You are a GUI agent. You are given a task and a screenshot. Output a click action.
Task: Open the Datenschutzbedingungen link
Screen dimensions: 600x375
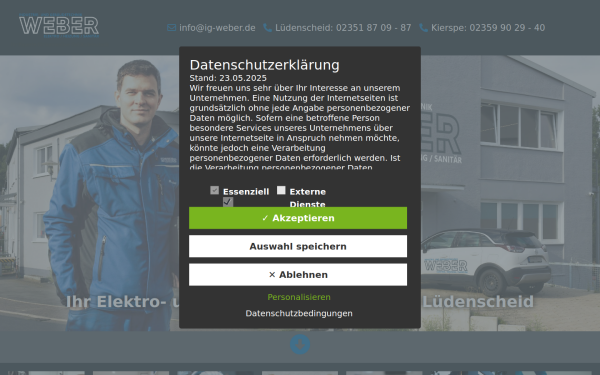coord(299,313)
